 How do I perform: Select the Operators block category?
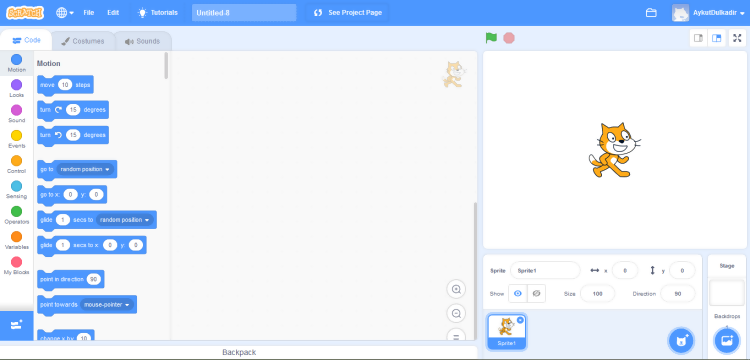click(x=16, y=215)
